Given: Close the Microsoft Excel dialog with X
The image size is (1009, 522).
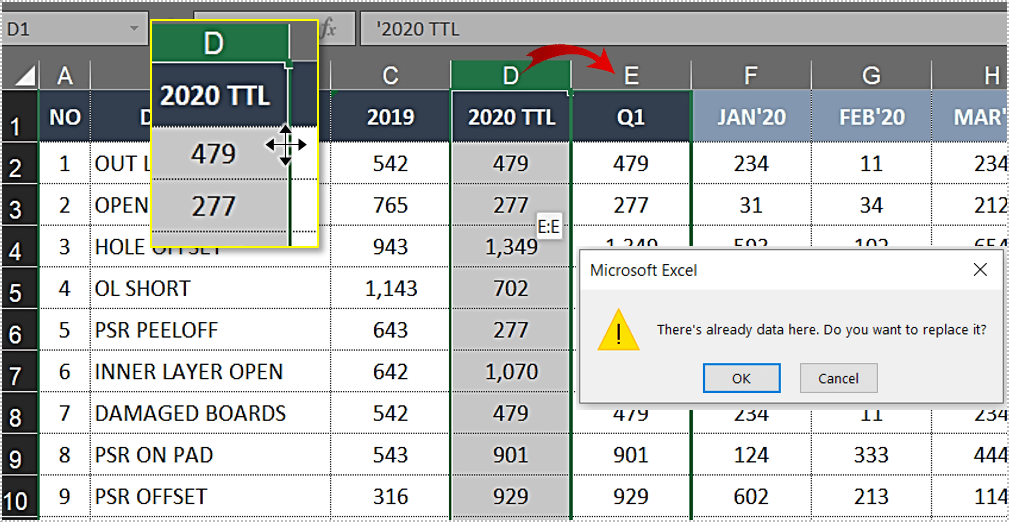Looking at the screenshot, I should [x=980, y=270].
